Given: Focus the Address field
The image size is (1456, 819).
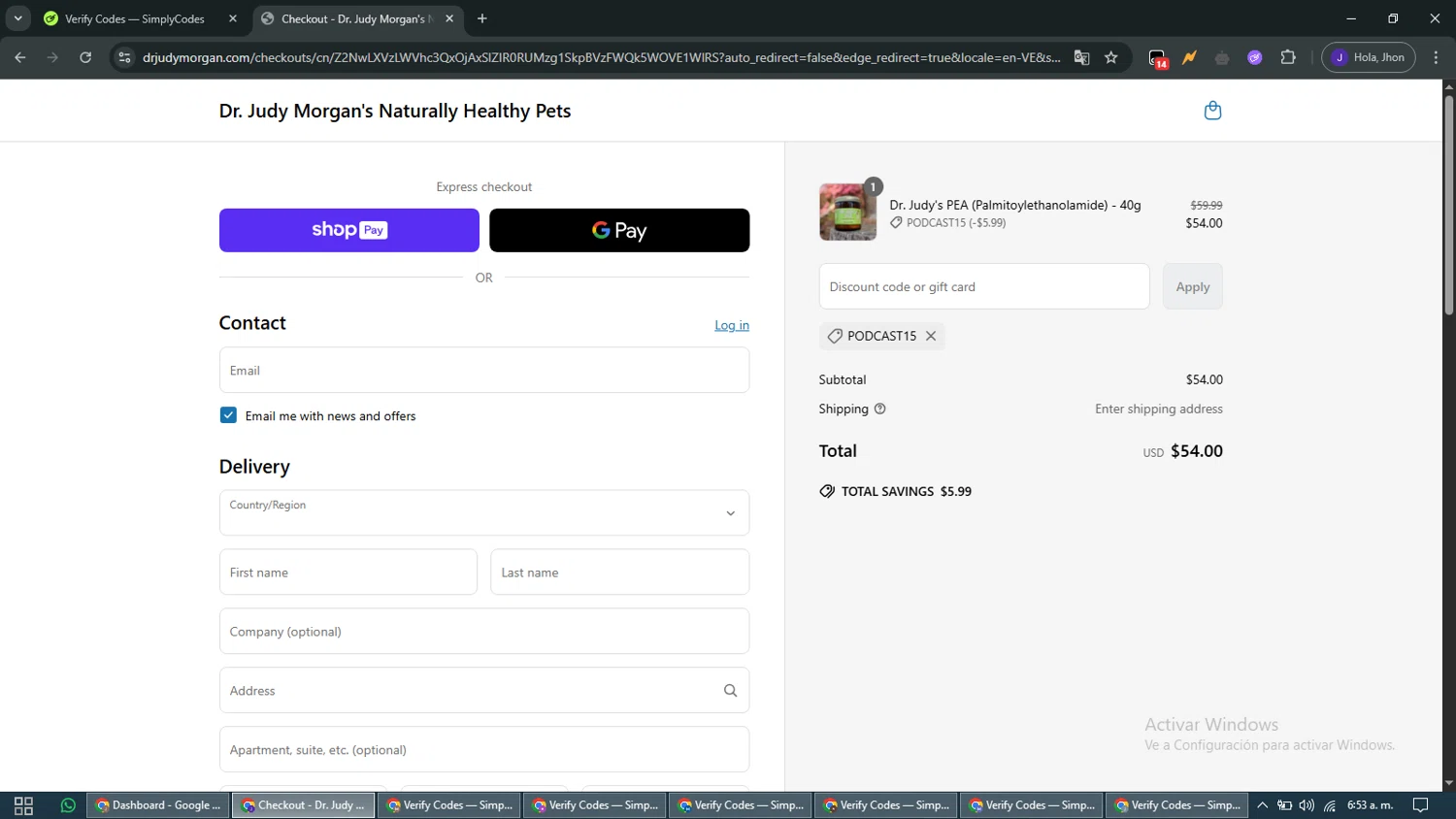Looking at the screenshot, I should click(x=484, y=691).
